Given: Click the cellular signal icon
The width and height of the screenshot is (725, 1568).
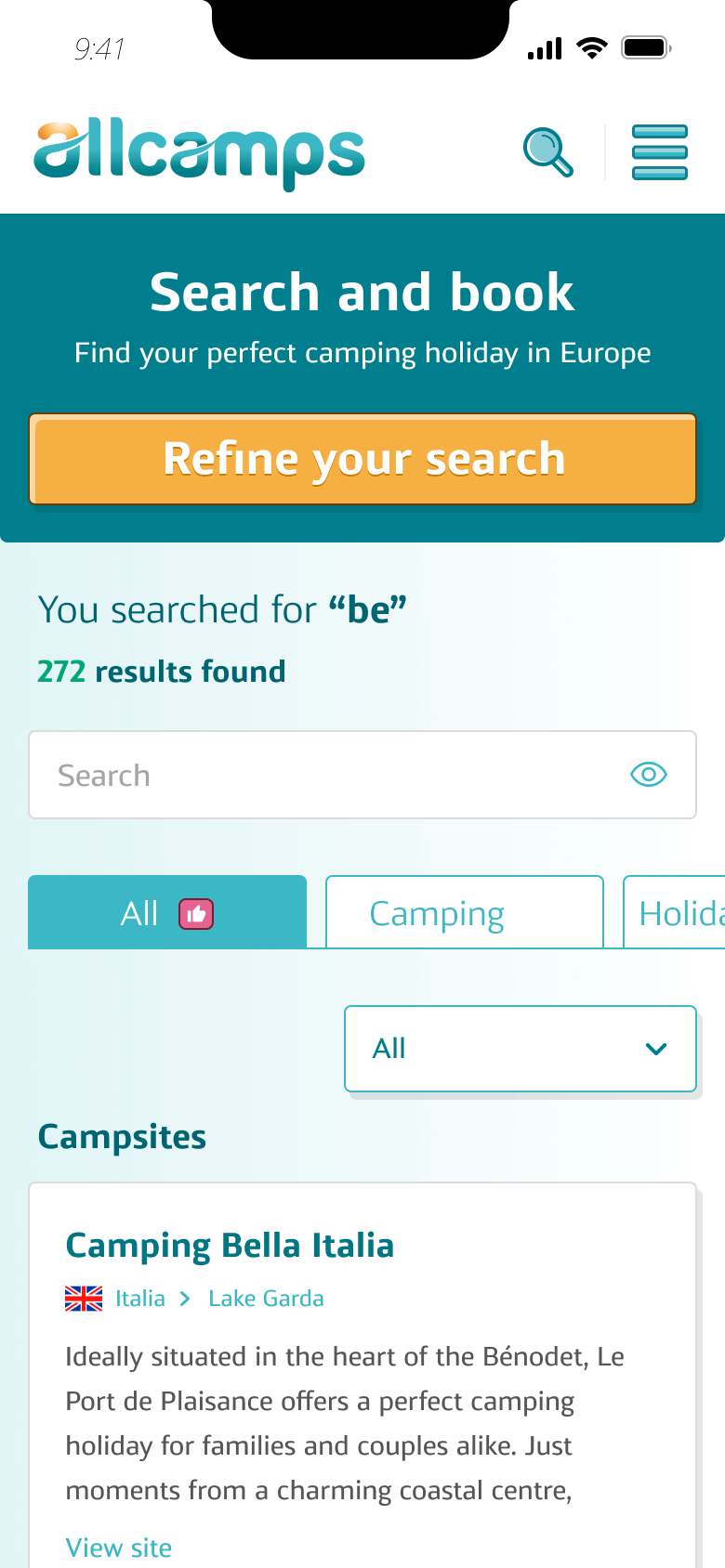Looking at the screenshot, I should (545, 48).
